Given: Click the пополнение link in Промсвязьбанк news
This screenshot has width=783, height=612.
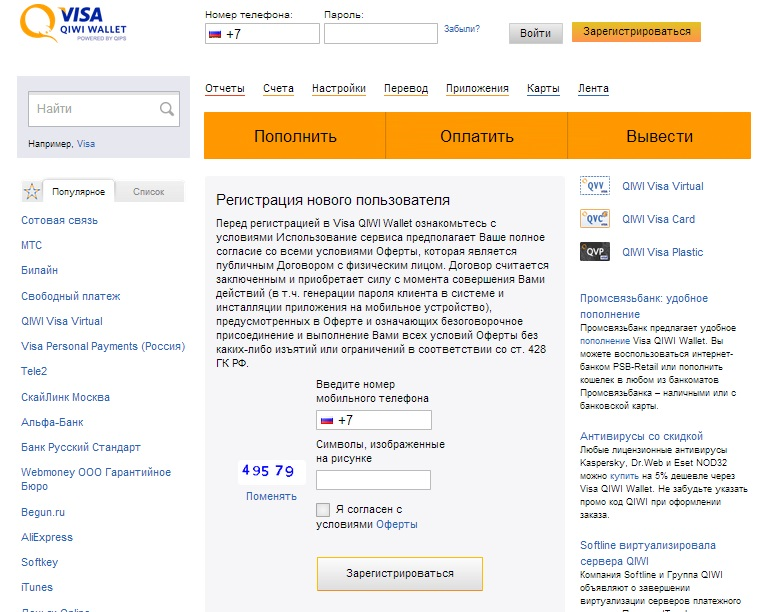Looking at the screenshot, I should click(605, 341).
